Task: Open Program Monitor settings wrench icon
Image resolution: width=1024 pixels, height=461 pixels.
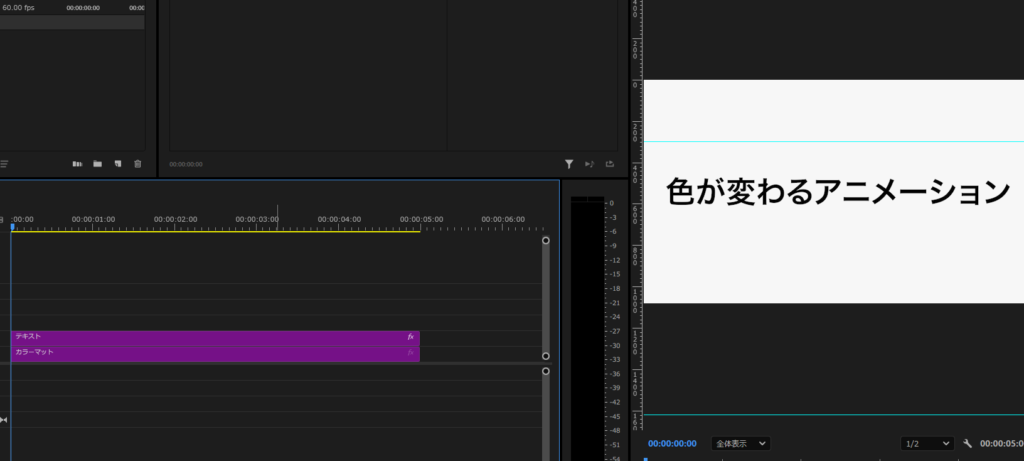Action: 967,443
